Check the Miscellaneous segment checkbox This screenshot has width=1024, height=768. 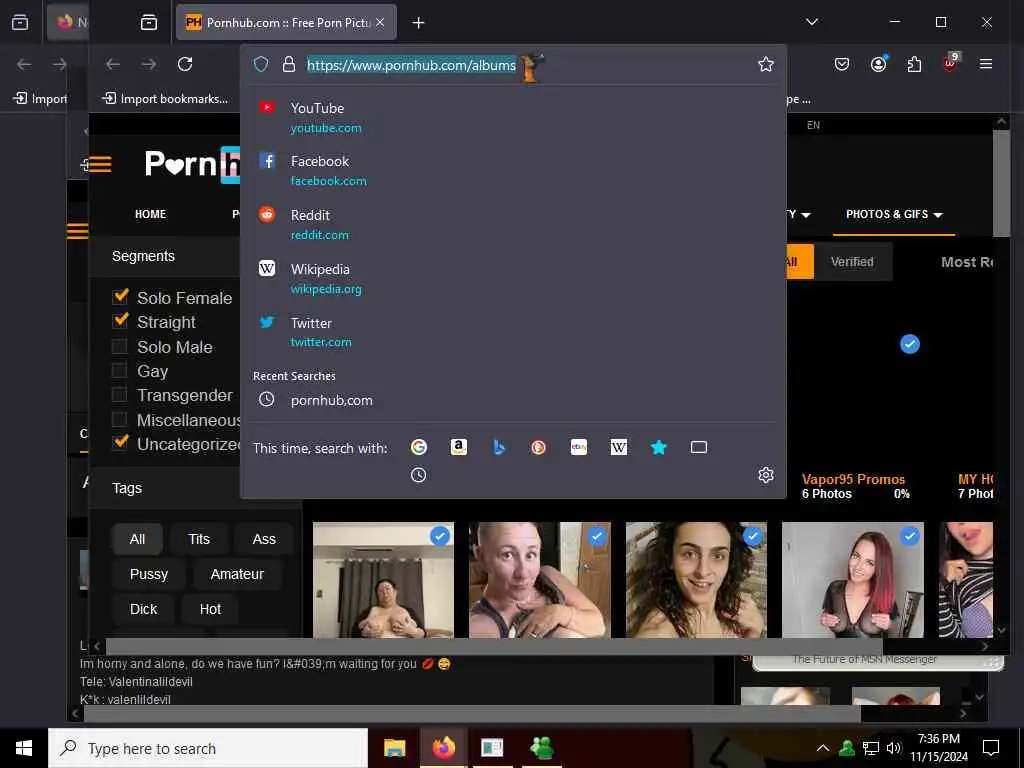click(x=119, y=419)
